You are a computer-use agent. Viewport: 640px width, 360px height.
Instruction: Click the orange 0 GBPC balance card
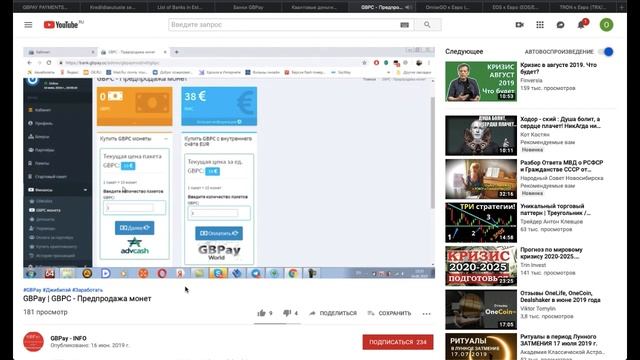click(x=134, y=106)
